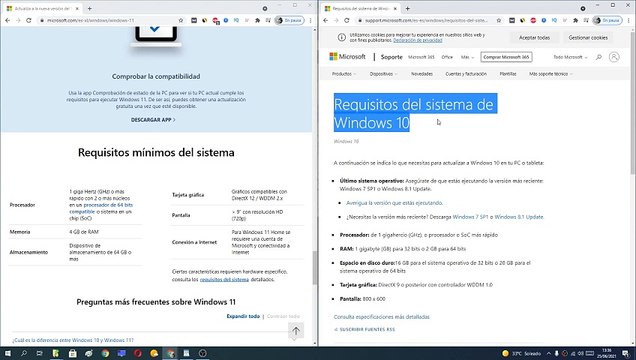Click the taskbar clock and date
The width and height of the screenshot is (636, 360).
tap(607, 354)
